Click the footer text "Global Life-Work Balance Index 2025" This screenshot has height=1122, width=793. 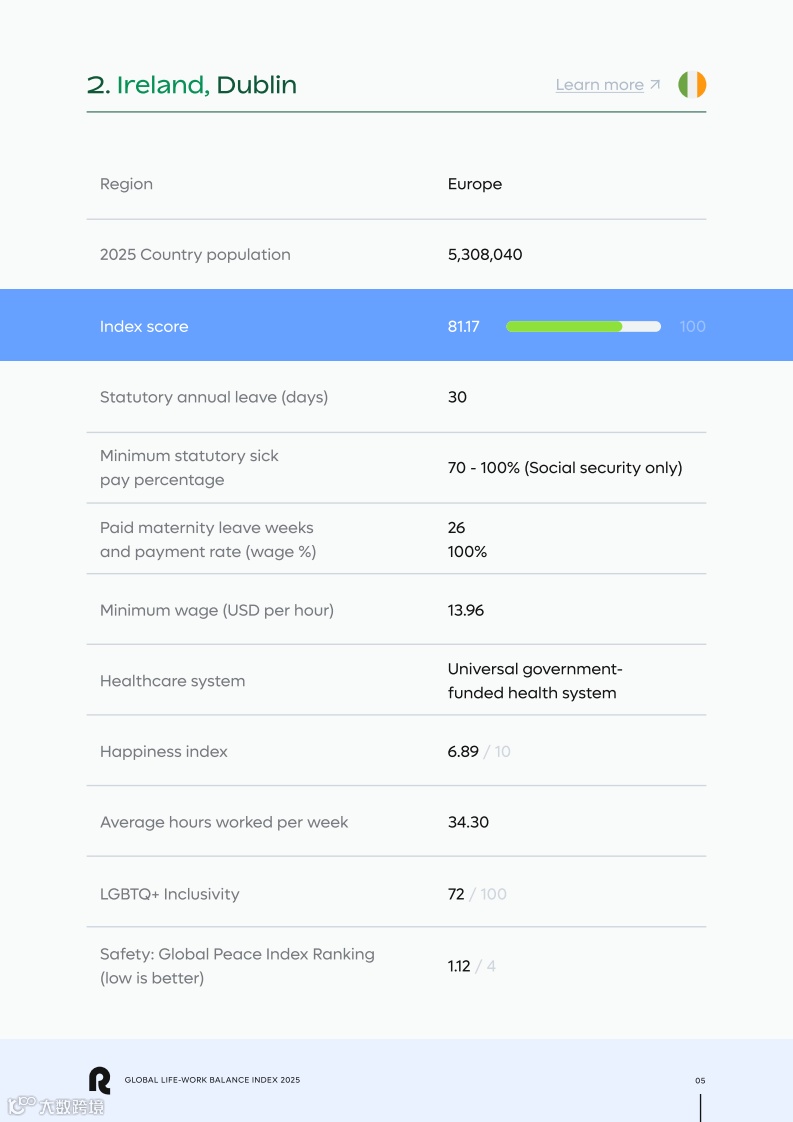[x=212, y=1080]
